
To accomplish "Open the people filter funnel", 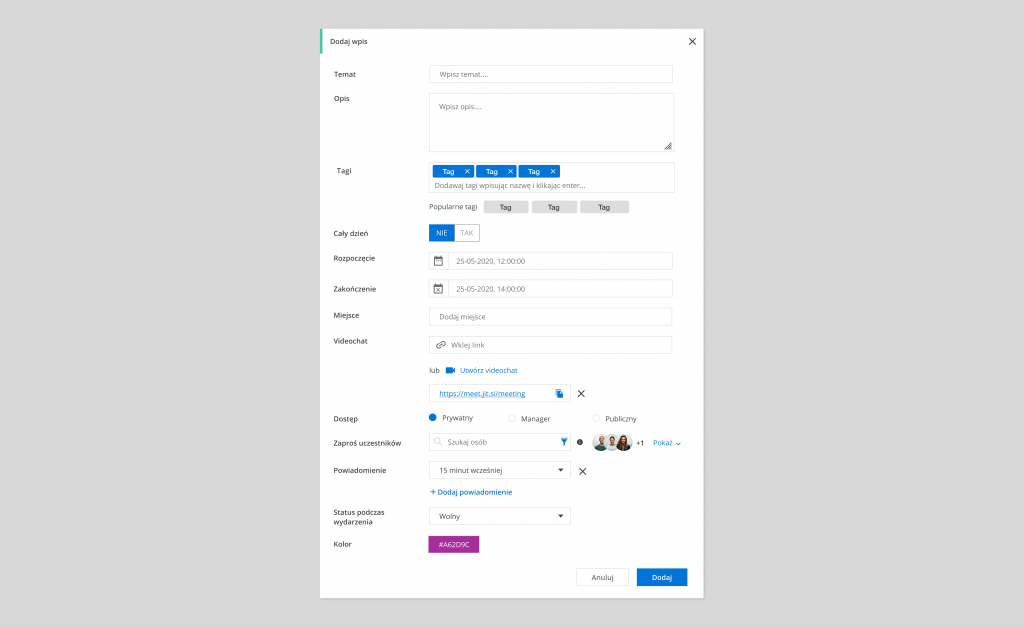I will click(x=564, y=442).
